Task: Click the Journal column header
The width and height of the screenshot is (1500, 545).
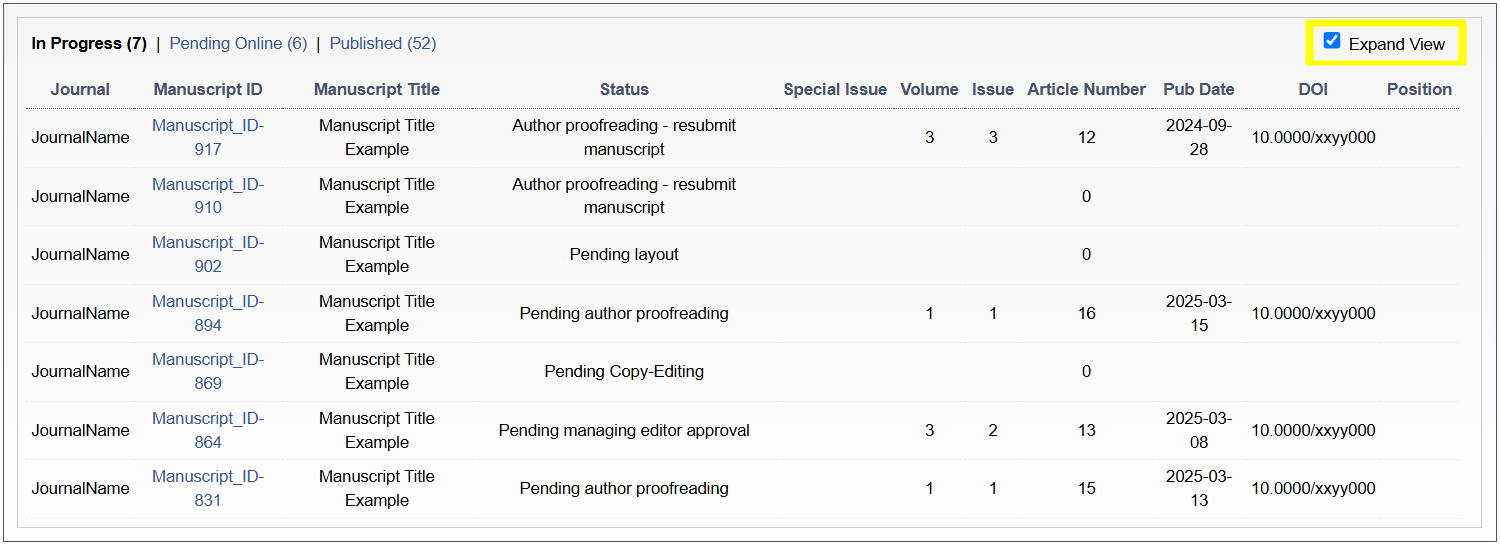Action: 80,89
